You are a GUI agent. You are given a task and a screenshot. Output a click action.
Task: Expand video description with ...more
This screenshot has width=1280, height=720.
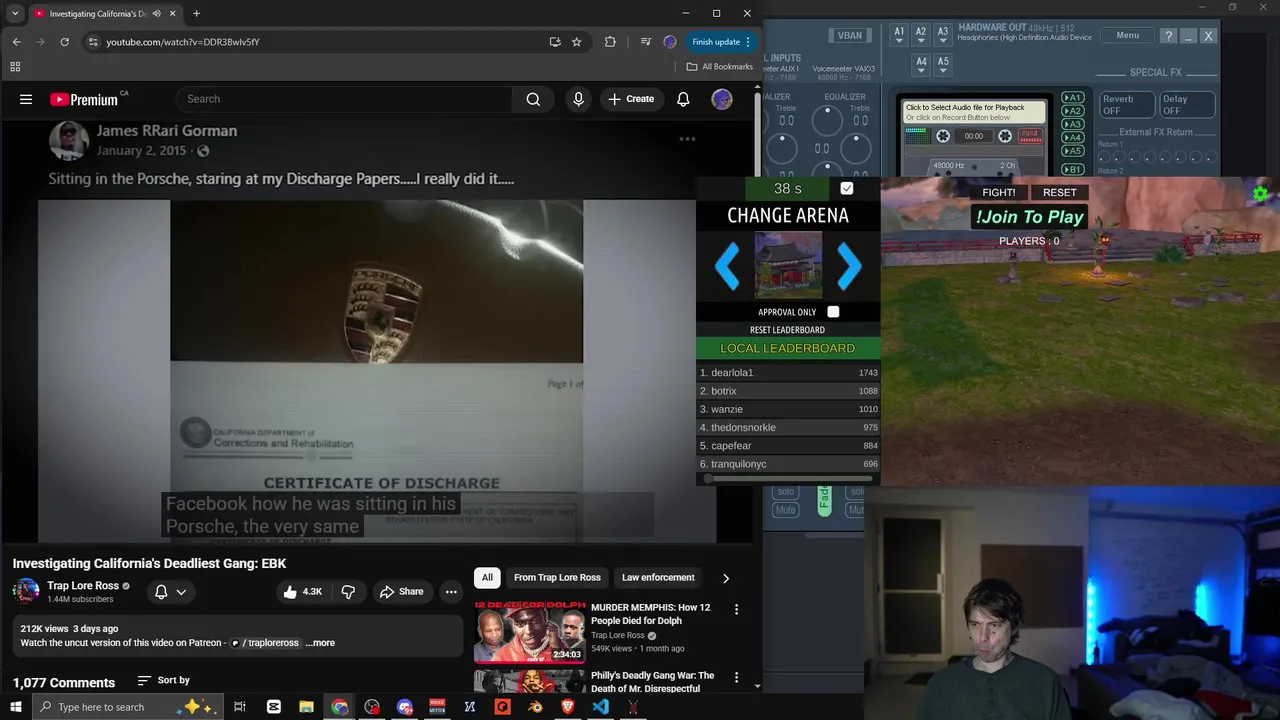(x=320, y=643)
